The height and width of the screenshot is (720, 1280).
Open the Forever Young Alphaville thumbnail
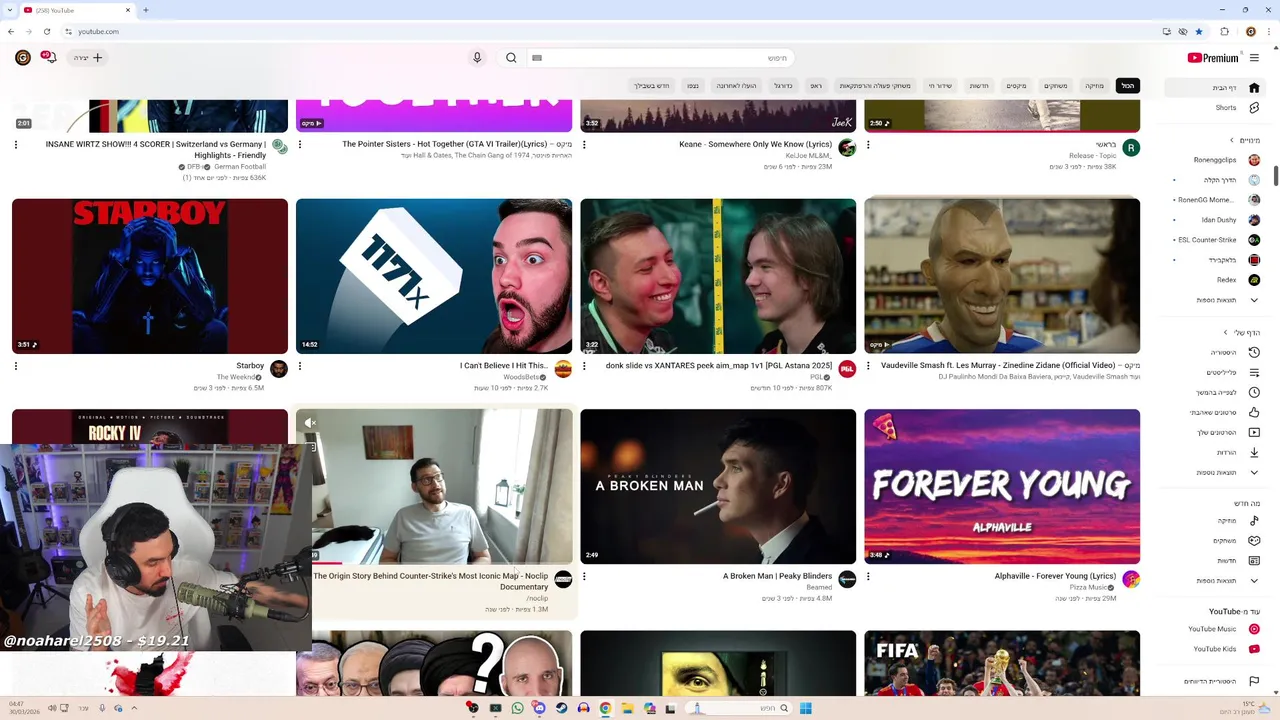click(1002, 487)
